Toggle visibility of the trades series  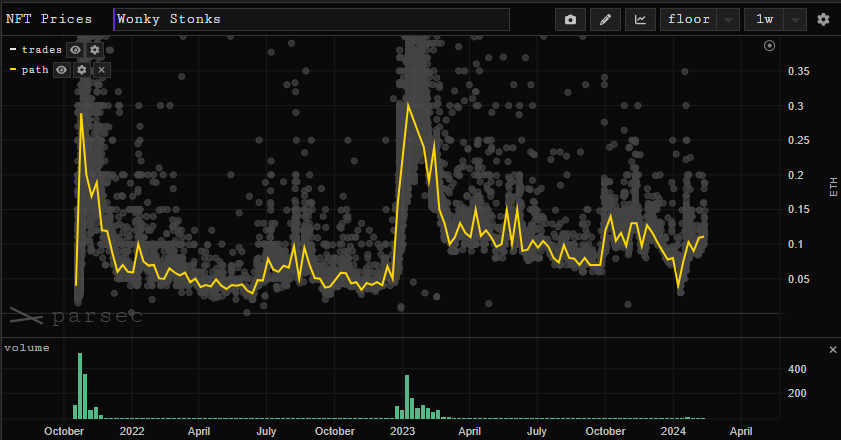click(x=75, y=50)
